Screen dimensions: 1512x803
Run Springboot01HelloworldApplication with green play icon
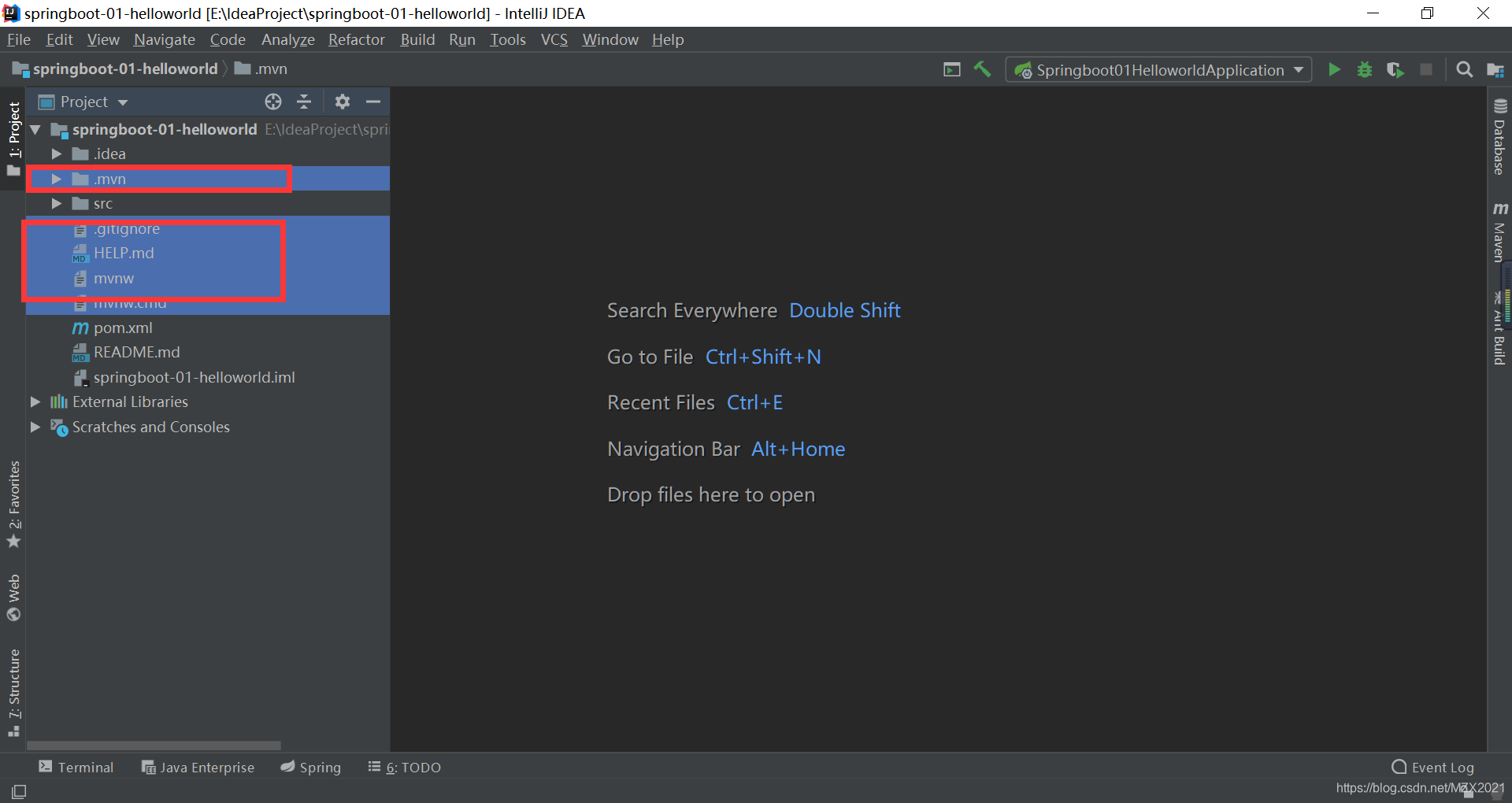point(1334,69)
